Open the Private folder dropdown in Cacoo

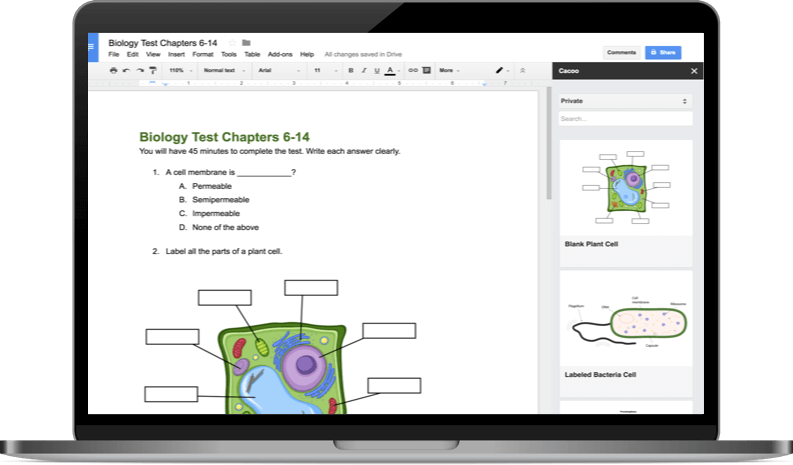624,101
